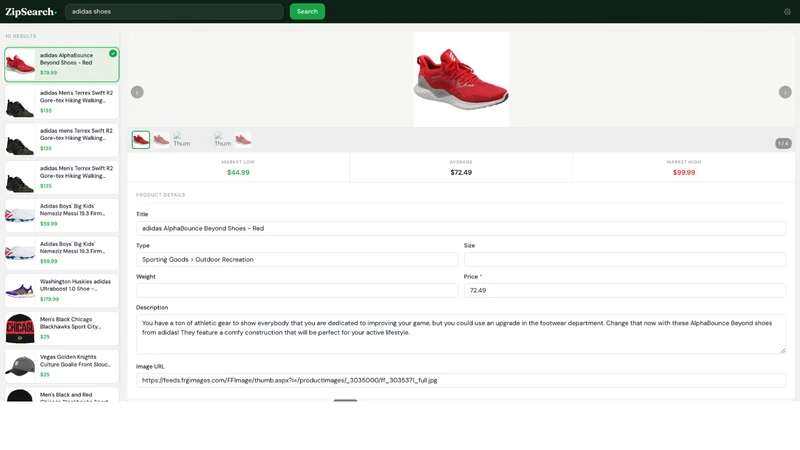Edit the Type field

297,260
